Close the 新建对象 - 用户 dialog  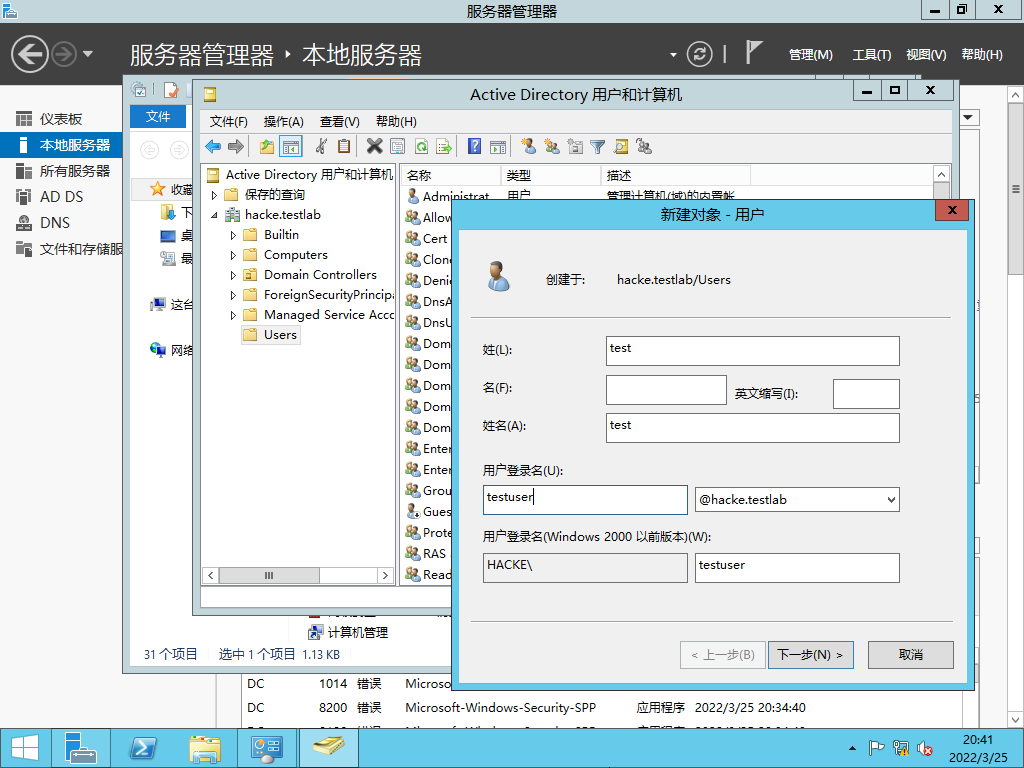952,210
